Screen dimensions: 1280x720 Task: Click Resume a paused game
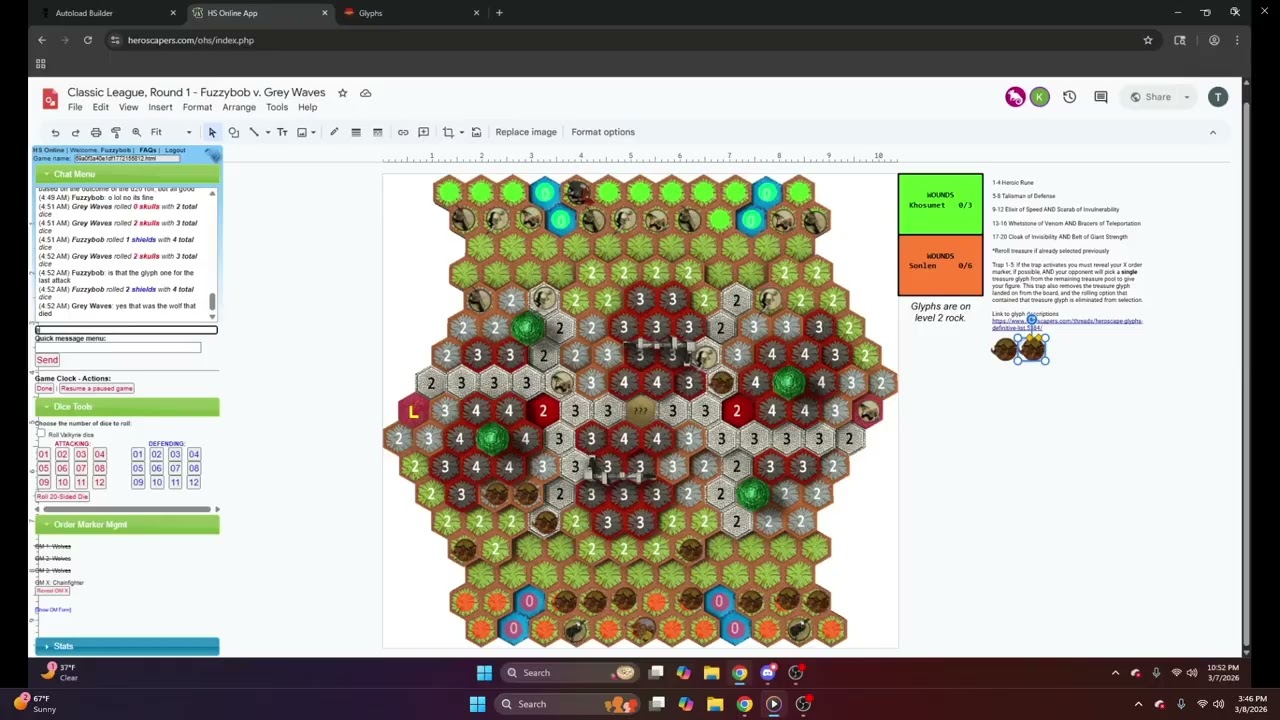coord(97,388)
